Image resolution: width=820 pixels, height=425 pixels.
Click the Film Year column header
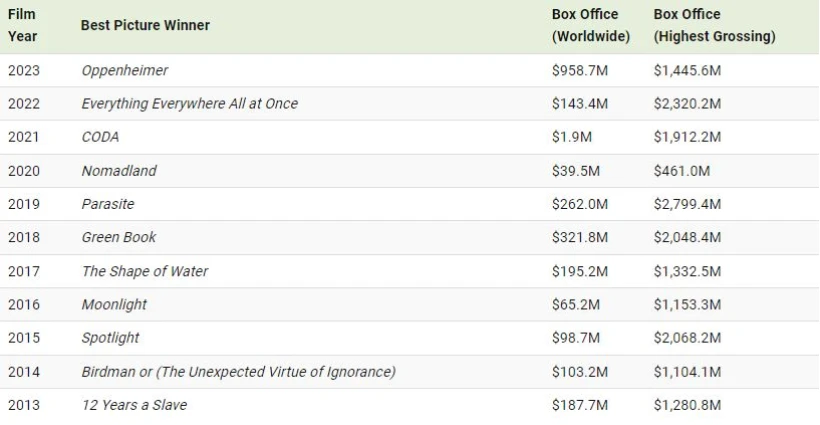click(x=23, y=25)
